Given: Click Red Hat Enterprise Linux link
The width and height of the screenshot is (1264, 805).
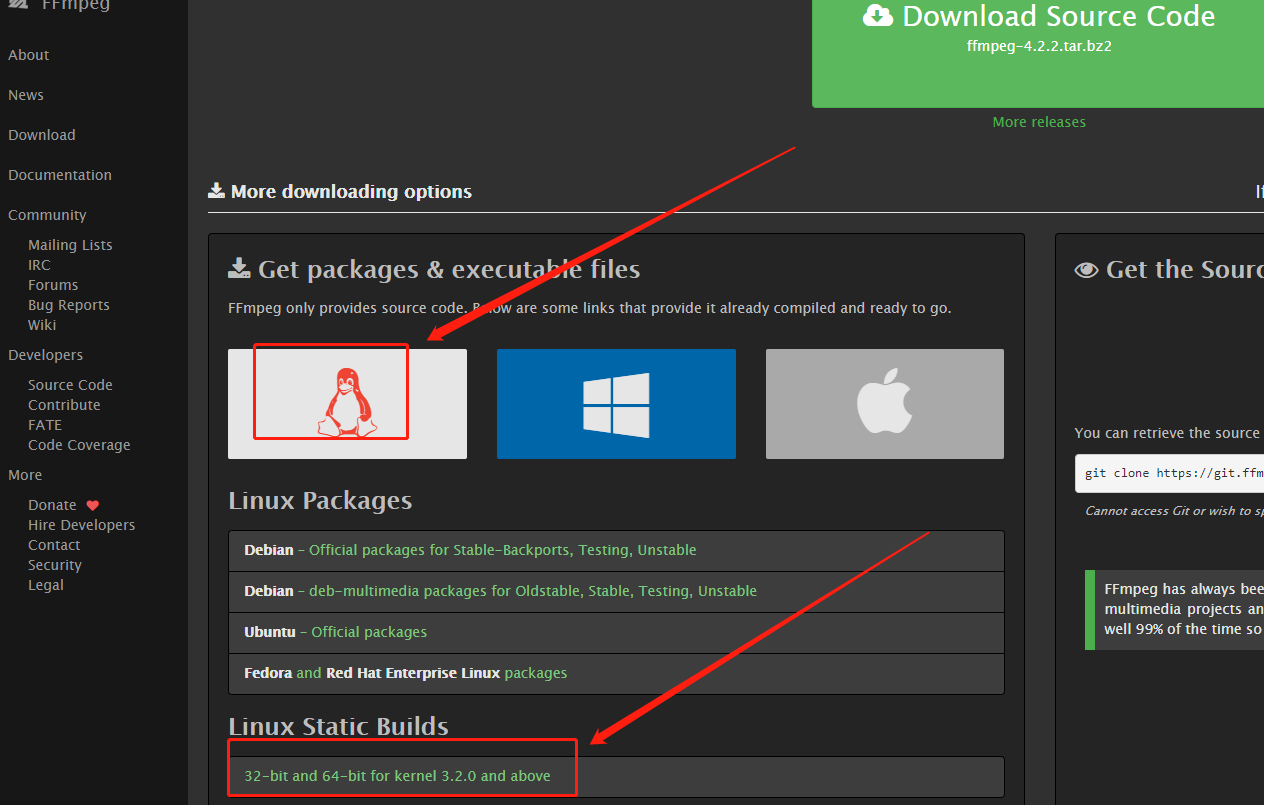Looking at the screenshot, I should (413, 673).
